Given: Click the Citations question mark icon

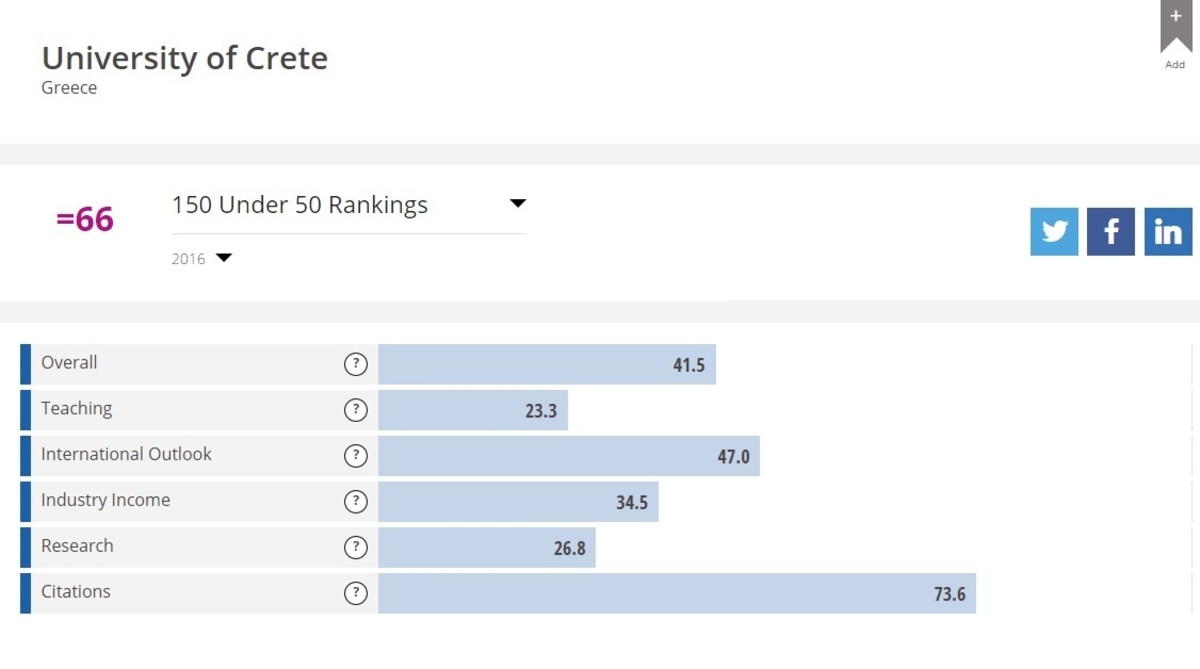Looking at the screenshot, I should [356, 593].
